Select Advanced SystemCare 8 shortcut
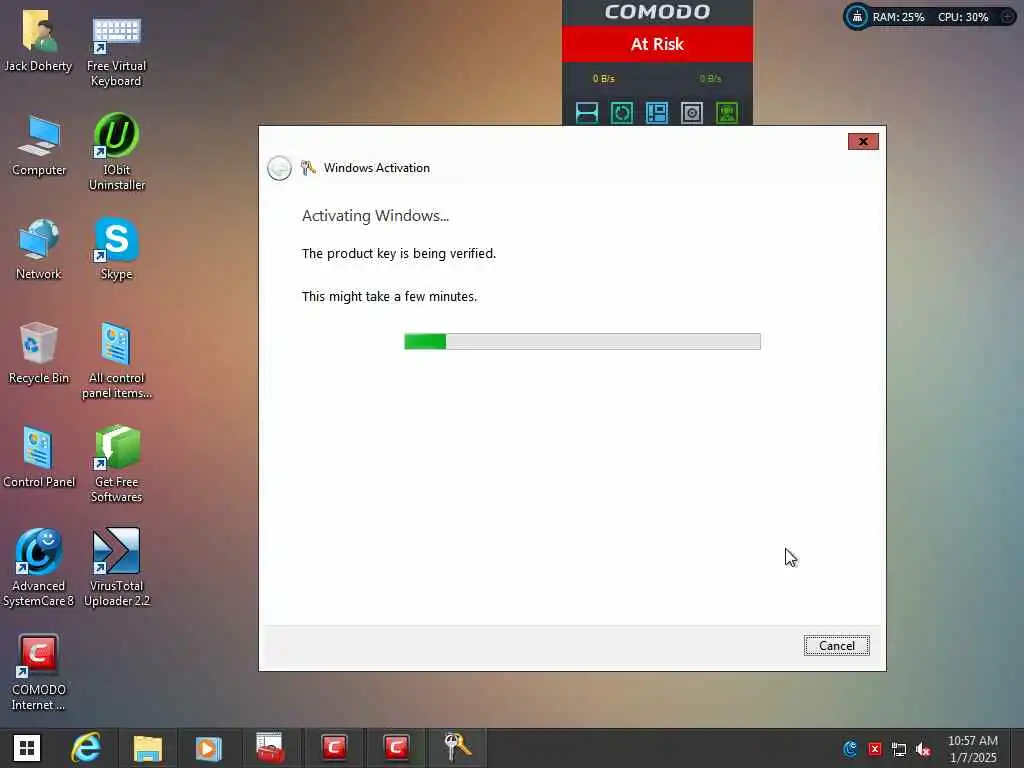The image size is (1024, 768). pos(39,568)
